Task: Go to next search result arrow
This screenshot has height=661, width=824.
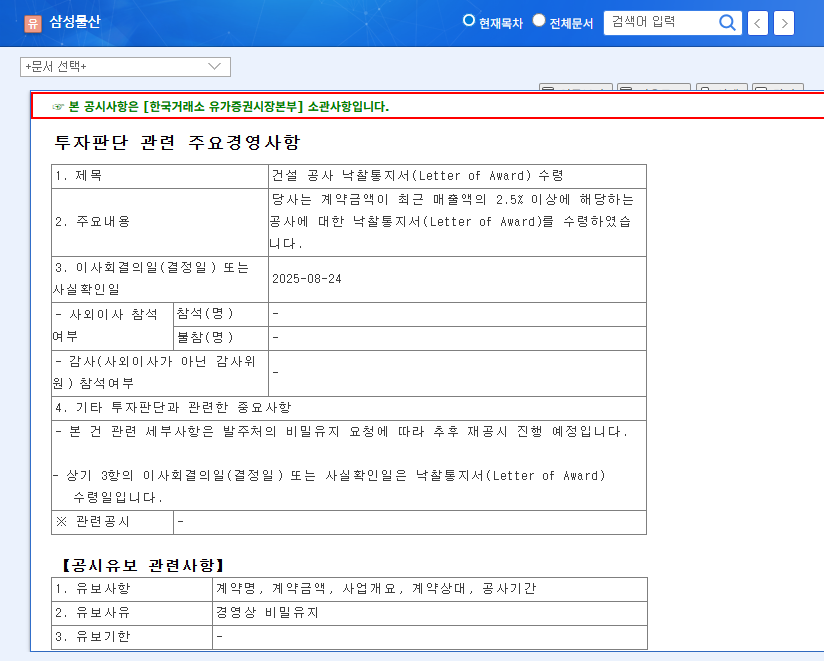Action: (x=784, y=23)
